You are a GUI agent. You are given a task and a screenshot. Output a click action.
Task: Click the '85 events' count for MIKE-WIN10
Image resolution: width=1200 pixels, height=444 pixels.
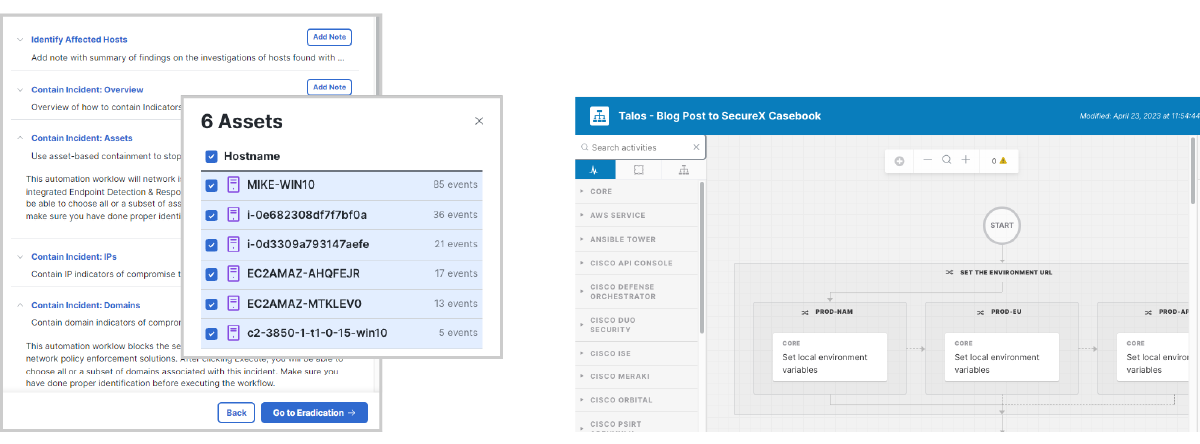tap(455, 185)
